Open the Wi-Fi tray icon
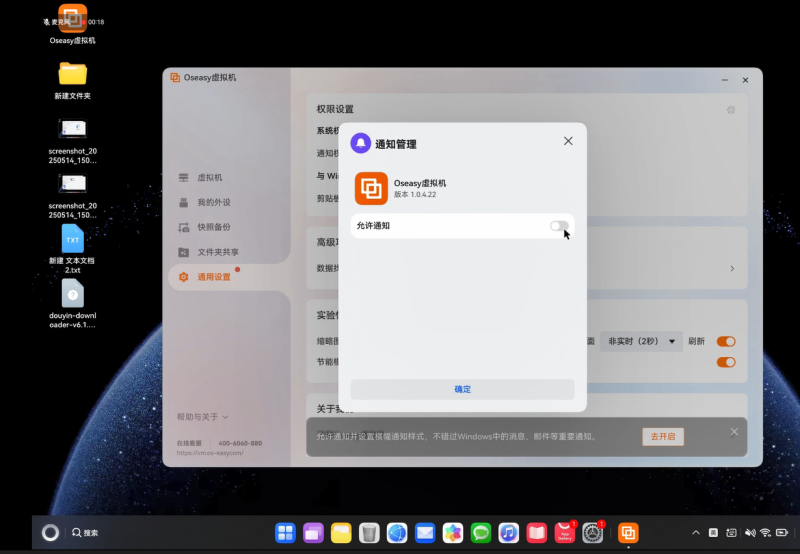The height and width of the screenshot is (554, 800). pyautogui.click(x=765, y=533)
